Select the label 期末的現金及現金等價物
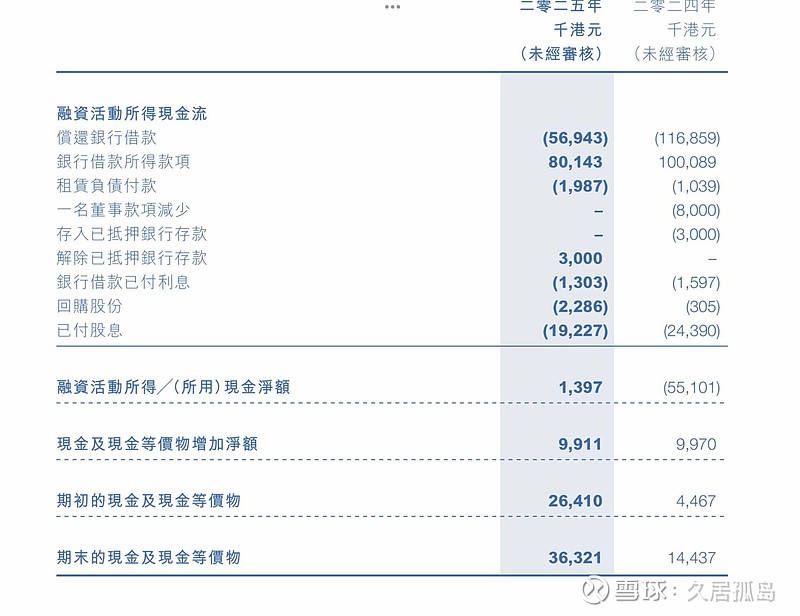The image size is (800, 616). (148, 557)
